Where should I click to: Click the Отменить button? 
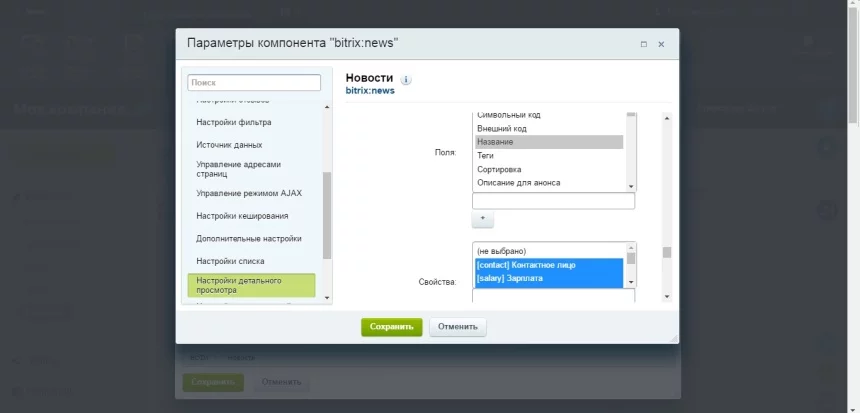click(x=458, y=326)
